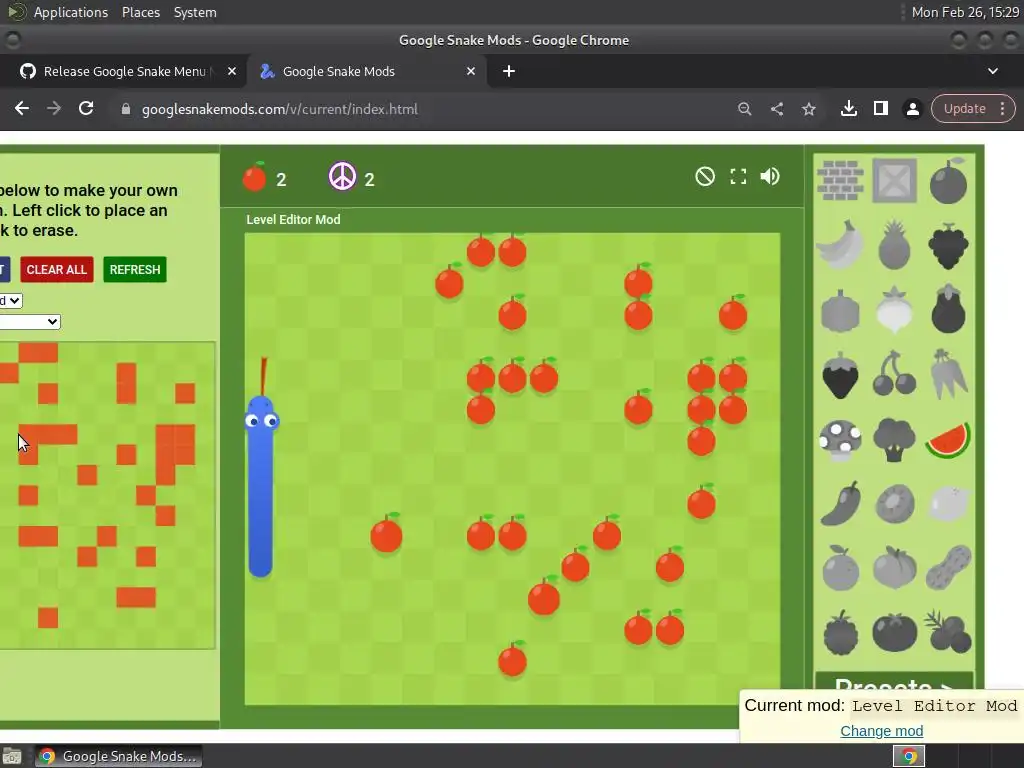
Task: Open the small dropdown under the editor buttons
Action: (10, 300)
